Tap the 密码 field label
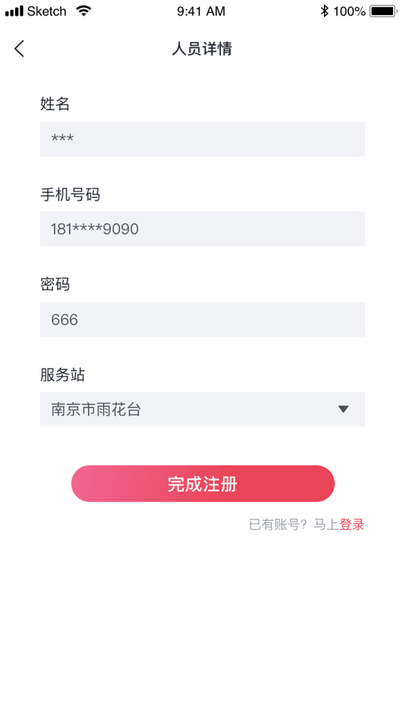The image size is (405, 720). coord(55,285)
